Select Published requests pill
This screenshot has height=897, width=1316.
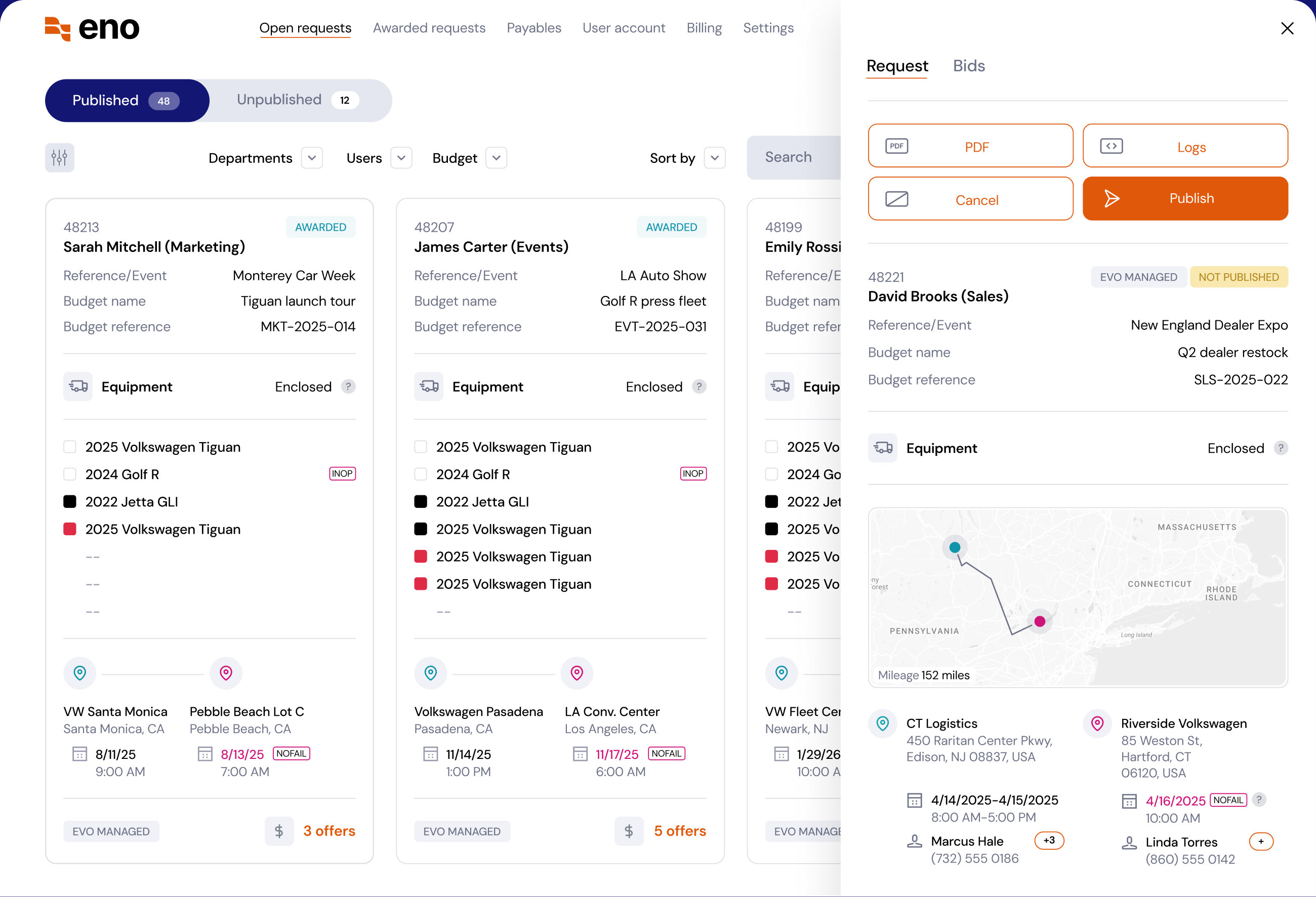coord(127,100)
